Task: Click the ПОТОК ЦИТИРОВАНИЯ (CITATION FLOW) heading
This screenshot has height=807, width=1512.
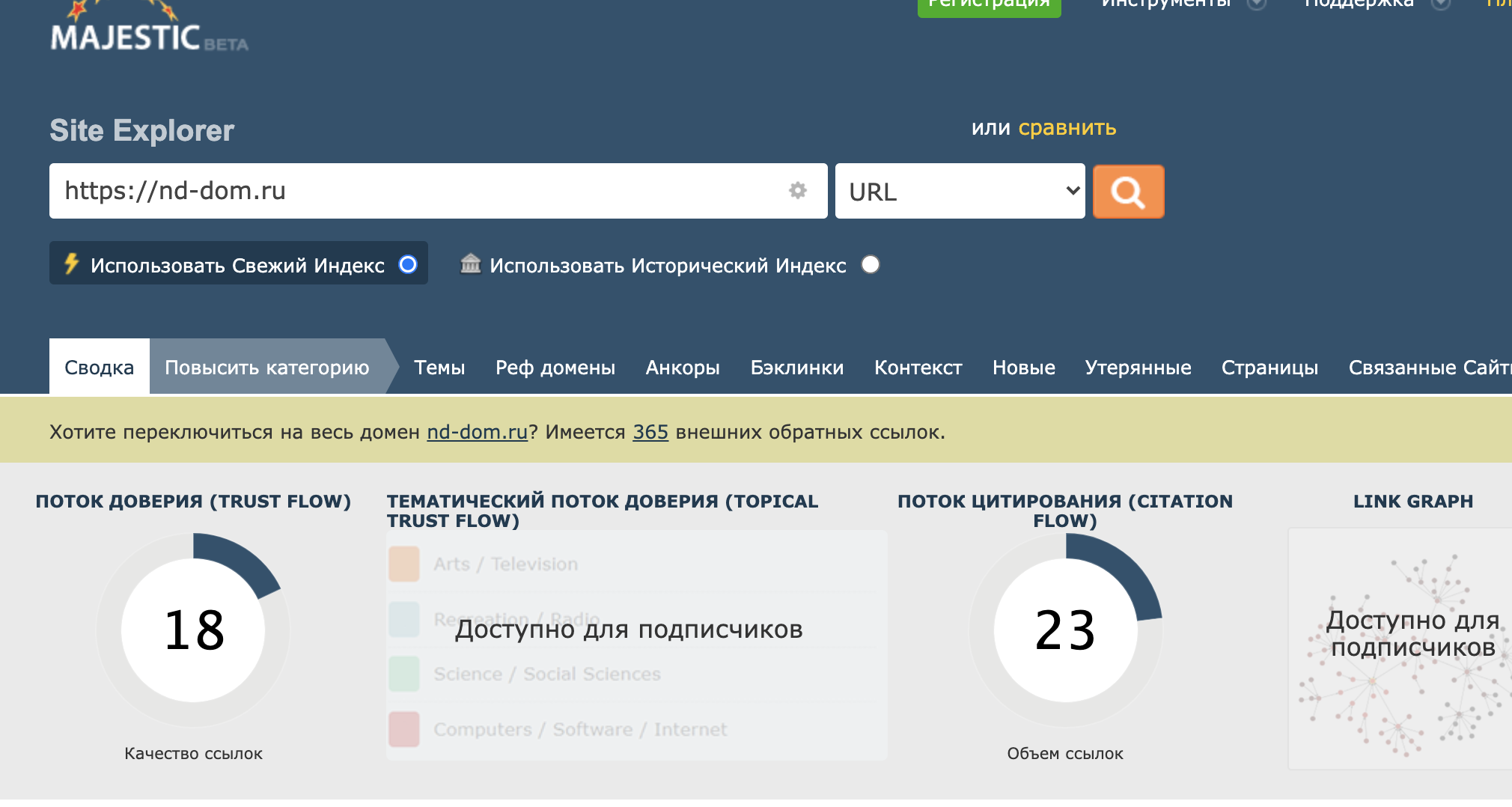Action: pyautogui.click(x=1065, y=511)
